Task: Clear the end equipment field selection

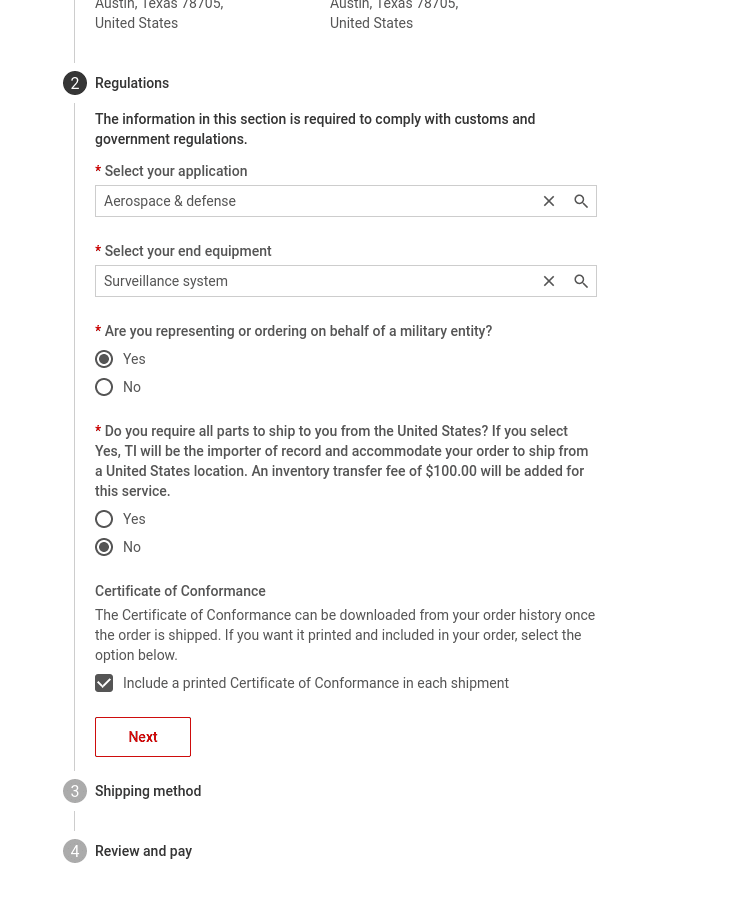Action: pyautogui.click(x=549, y=281)
